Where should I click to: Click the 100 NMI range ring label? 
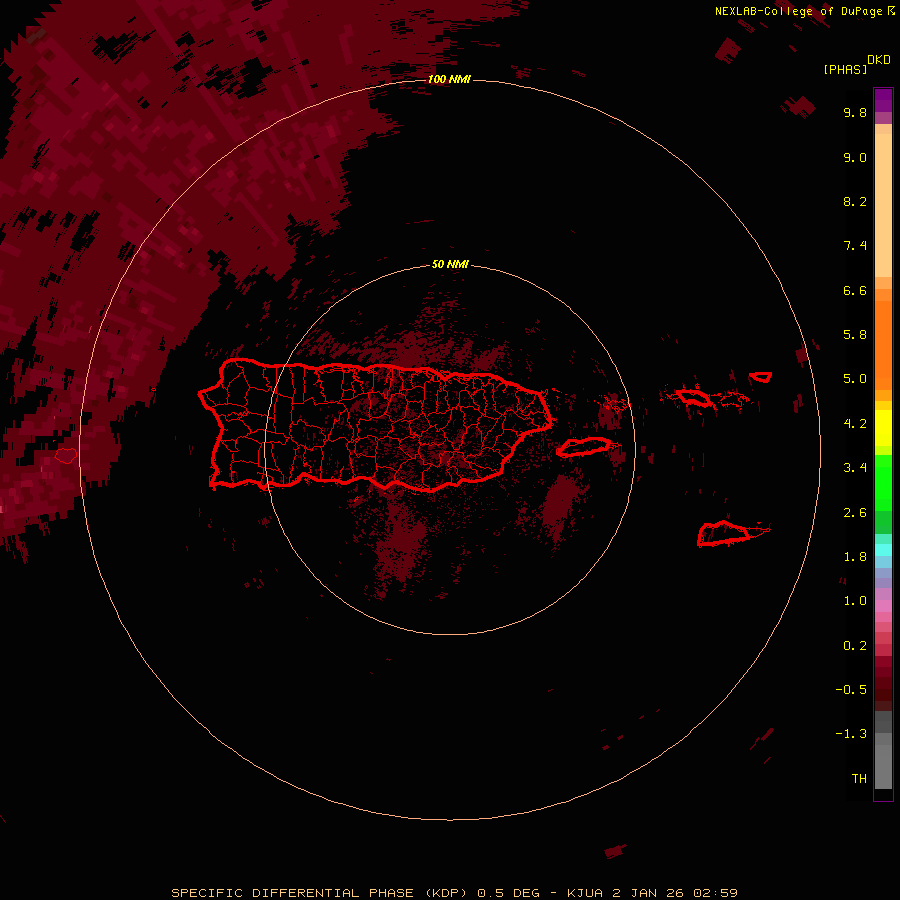pyautogui.click(x=449, y=79)
